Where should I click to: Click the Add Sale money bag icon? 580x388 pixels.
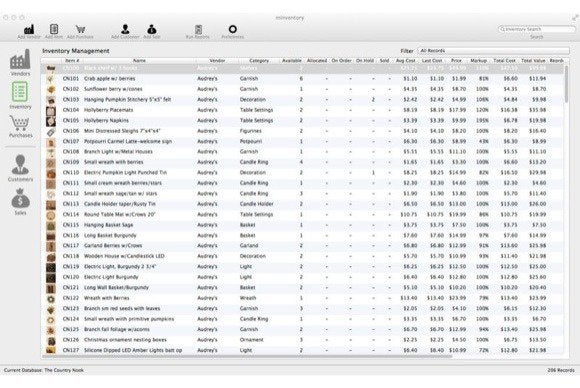point(152,29)
